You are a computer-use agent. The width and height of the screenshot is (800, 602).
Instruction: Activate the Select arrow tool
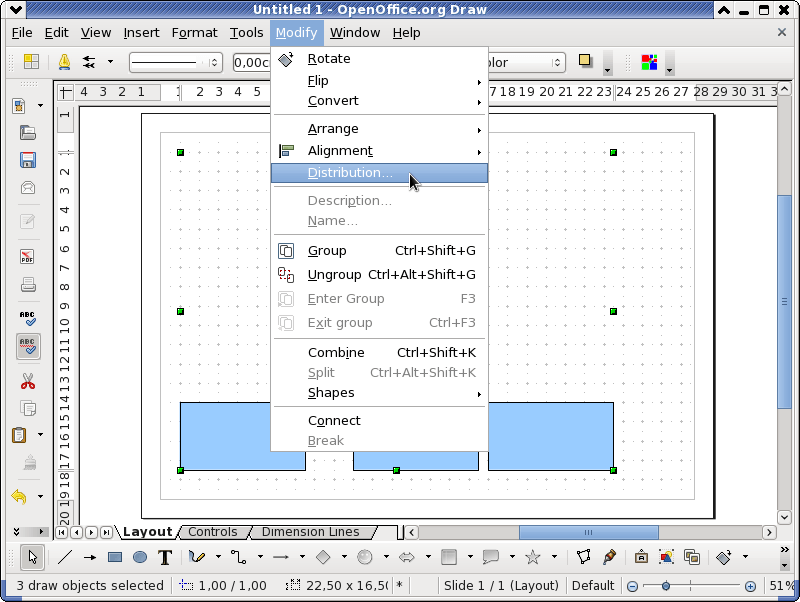(x=33, y=557)
